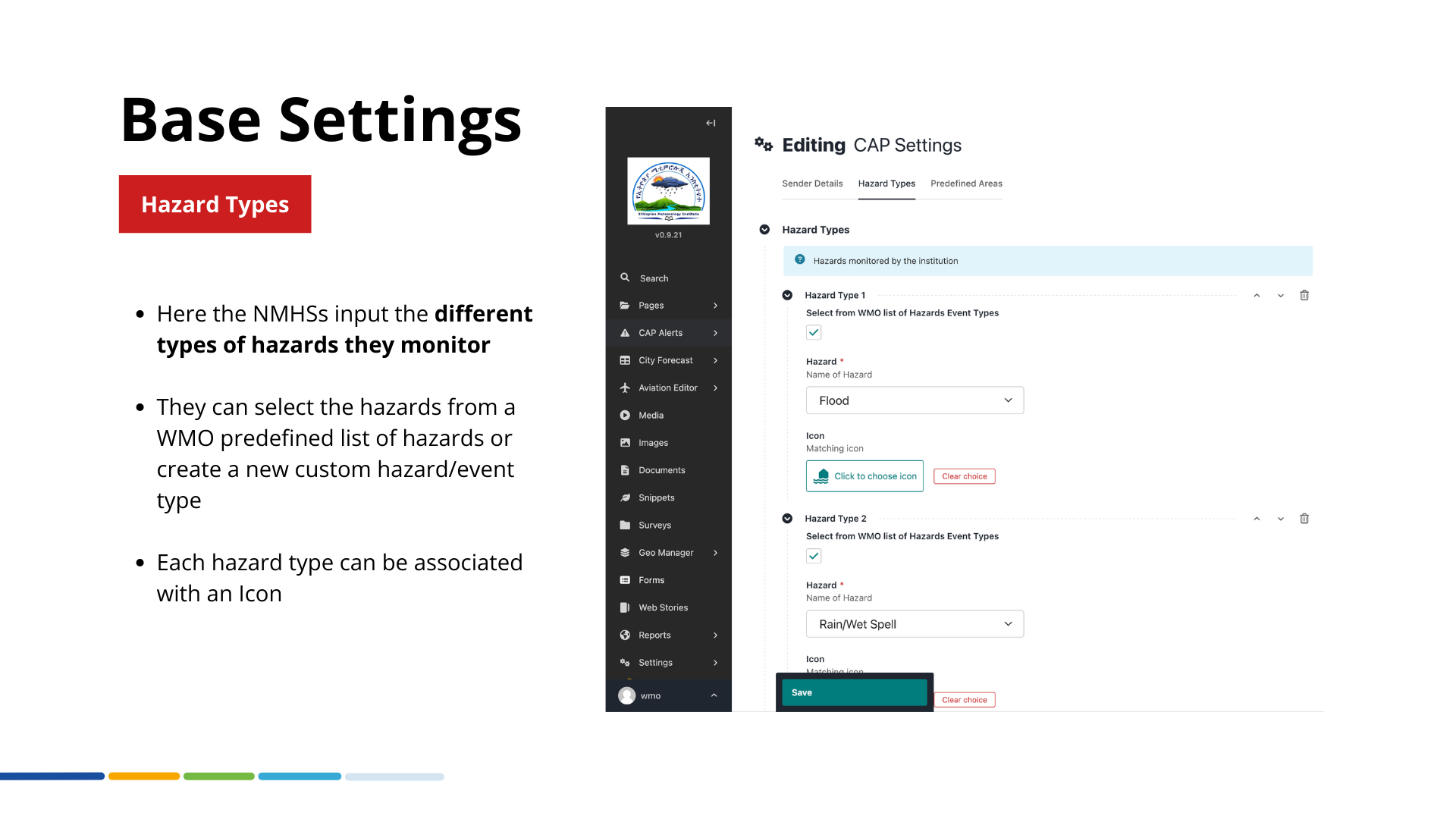Delete Hazard Type 1 with trash icon
This screenshot has height=819, width=1456.
pyautogui.click(x=1304, y=295)
